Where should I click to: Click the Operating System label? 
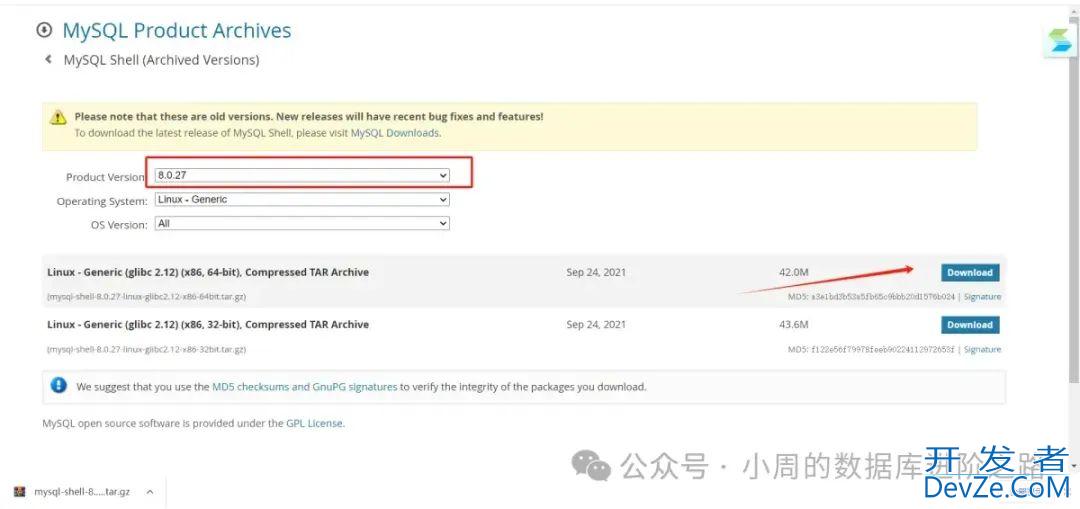tap(102, 202)
